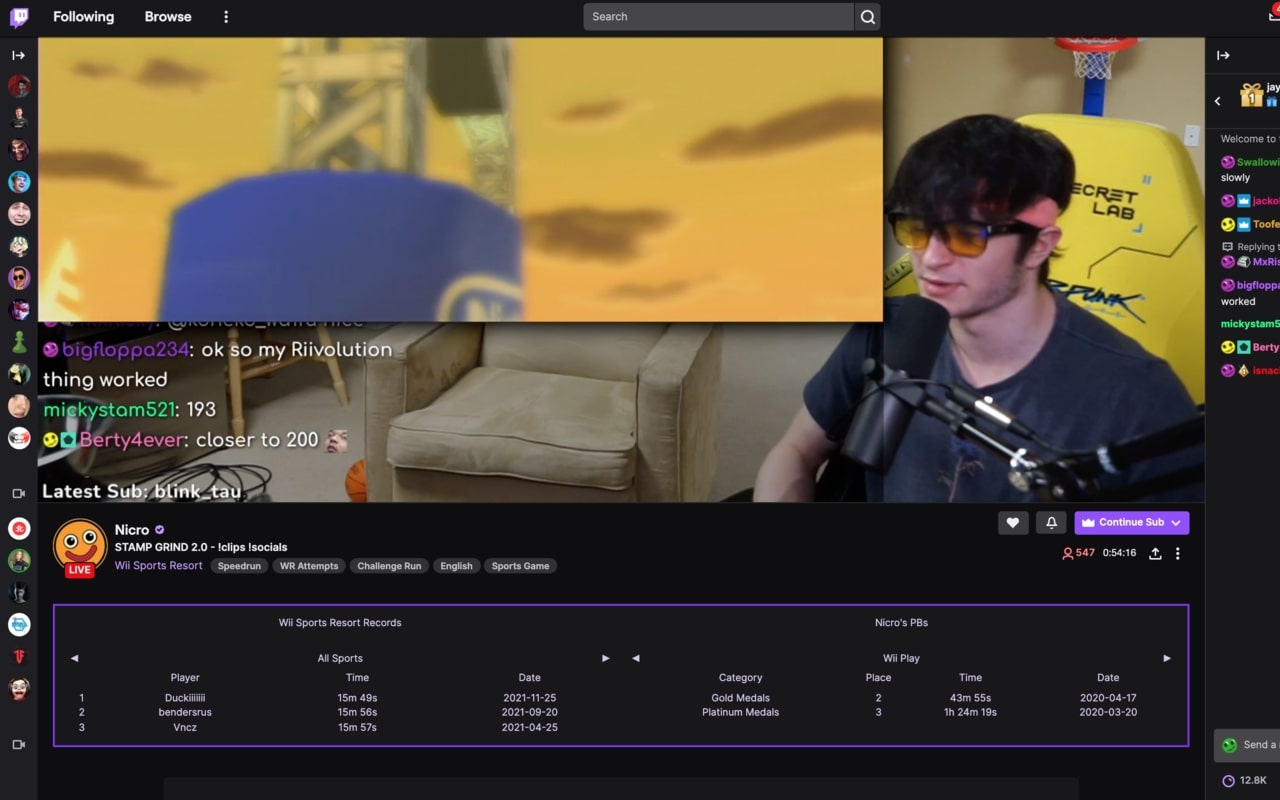Image resolution: width=1280 pixels, height=800 pixels.
Task: Open the first followed channel avatar in sidebar
Action: coord(19,86)
